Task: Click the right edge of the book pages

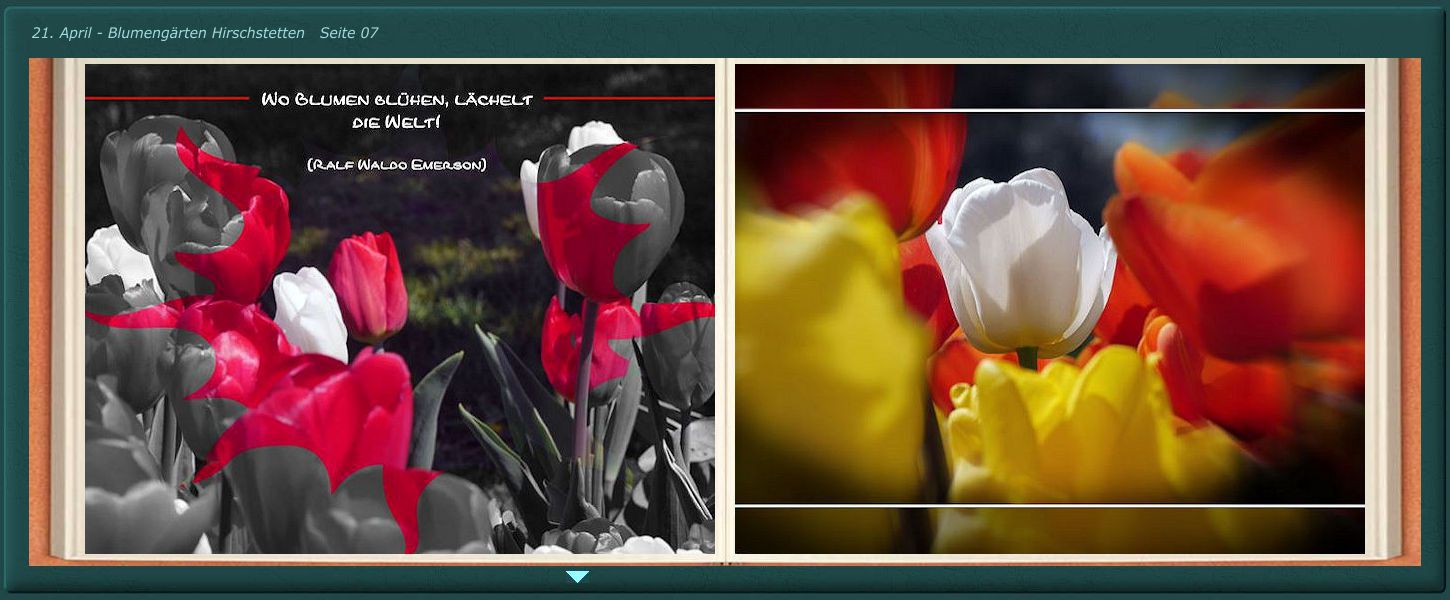Action: coord(1384,309)
